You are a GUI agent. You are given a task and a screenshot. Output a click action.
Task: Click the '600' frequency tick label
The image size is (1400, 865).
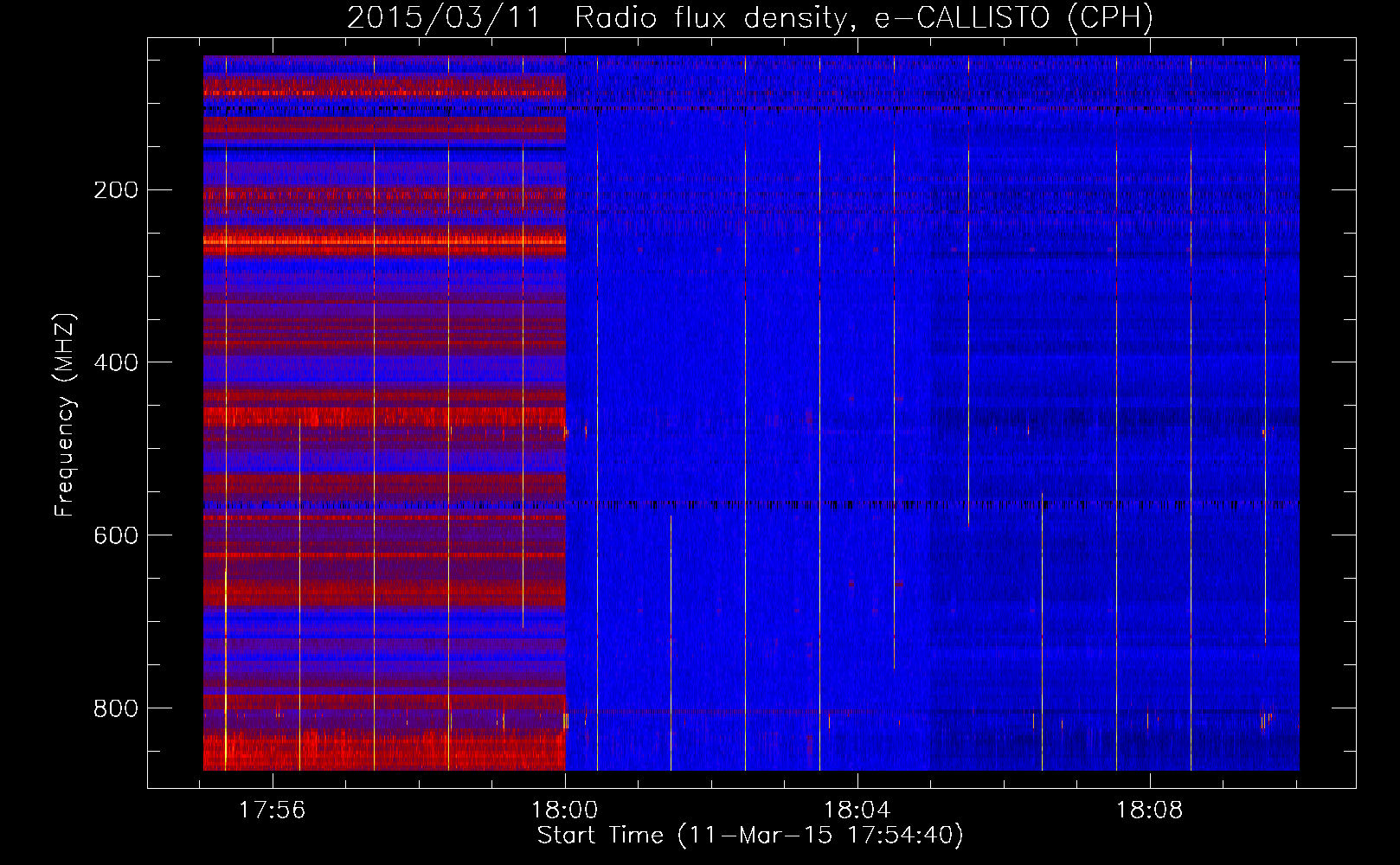(116, 535)
